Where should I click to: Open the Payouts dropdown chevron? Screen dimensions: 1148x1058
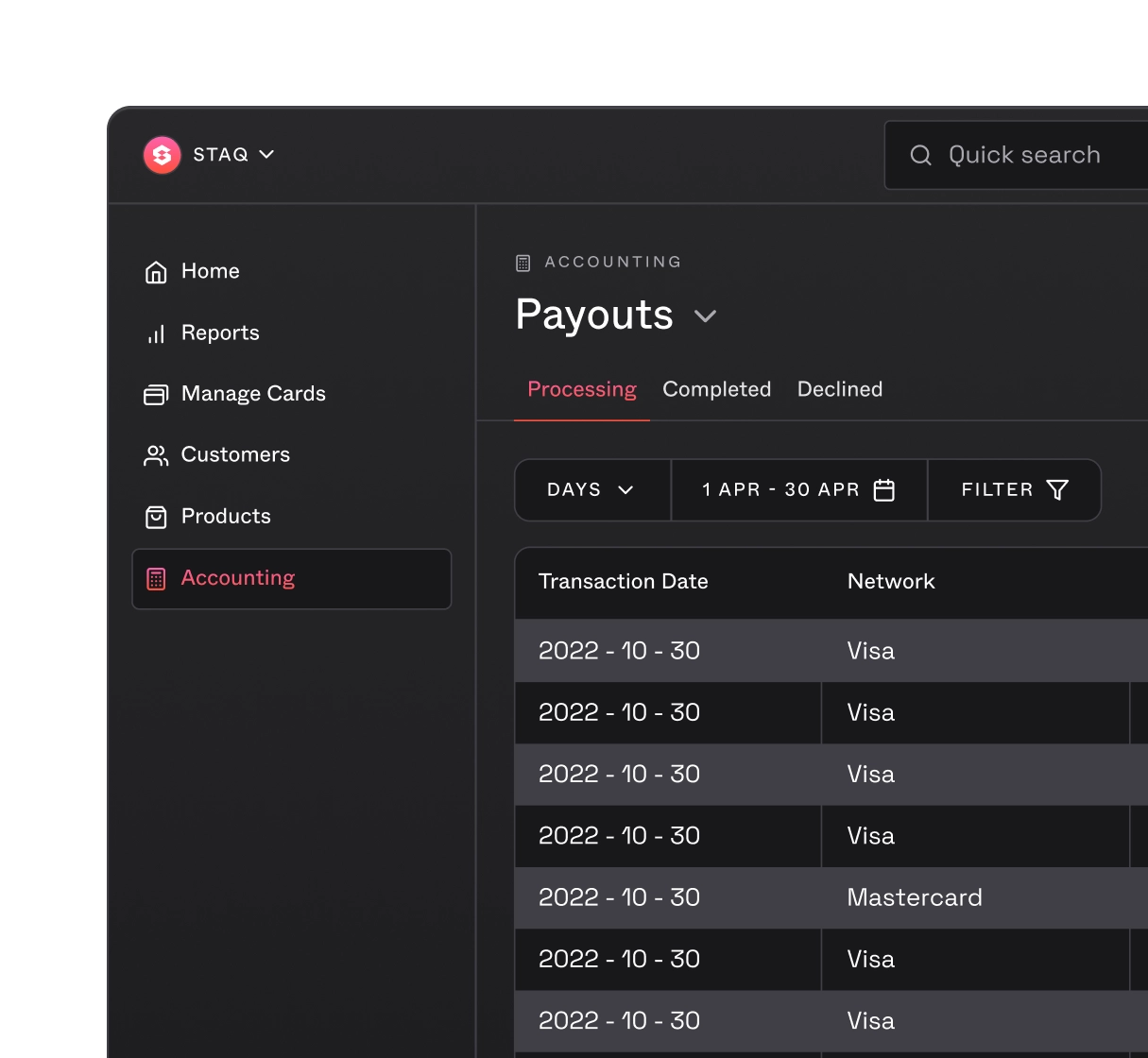point(705,317)
